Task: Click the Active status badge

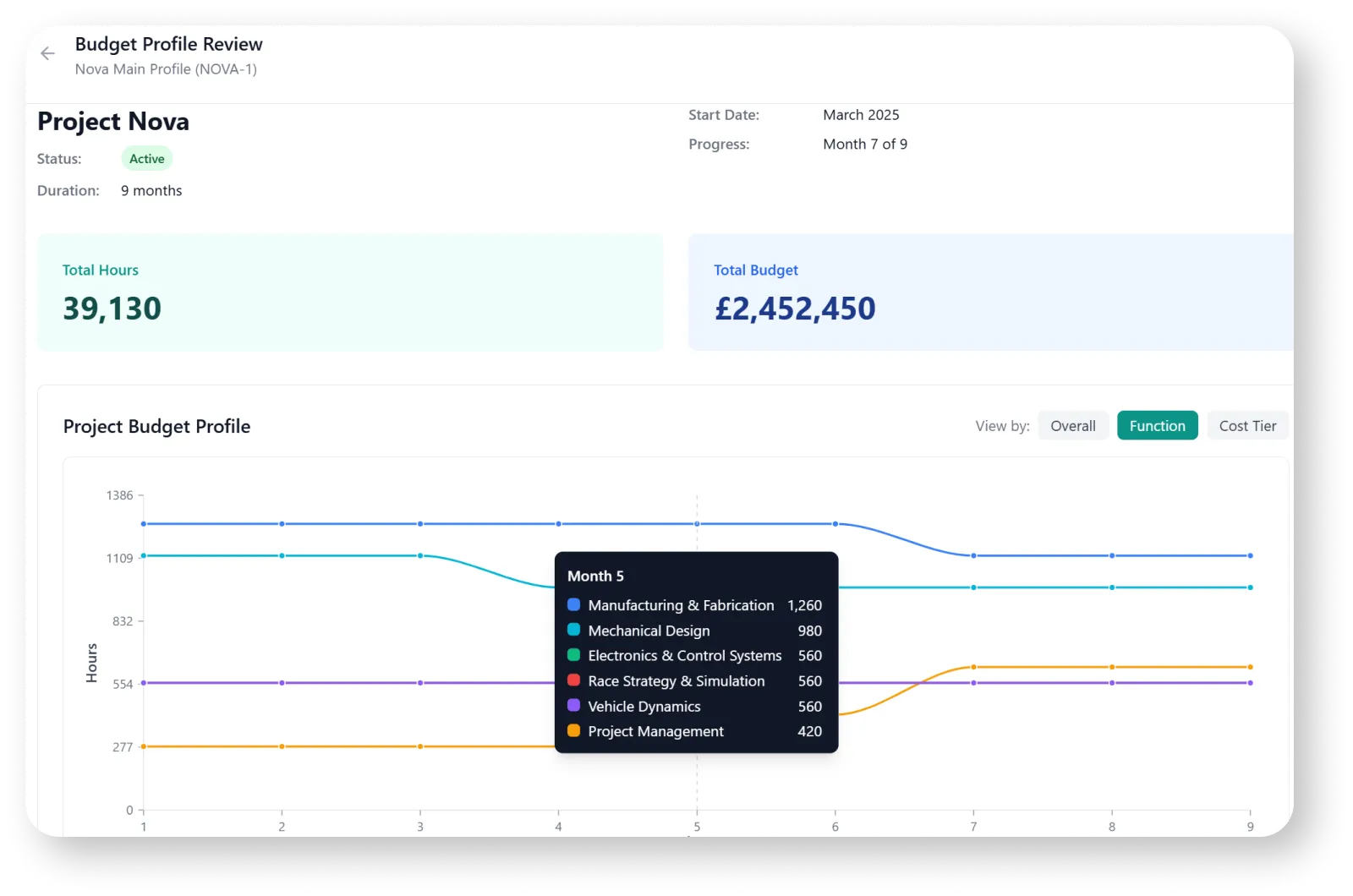Action: coord(146,158)
